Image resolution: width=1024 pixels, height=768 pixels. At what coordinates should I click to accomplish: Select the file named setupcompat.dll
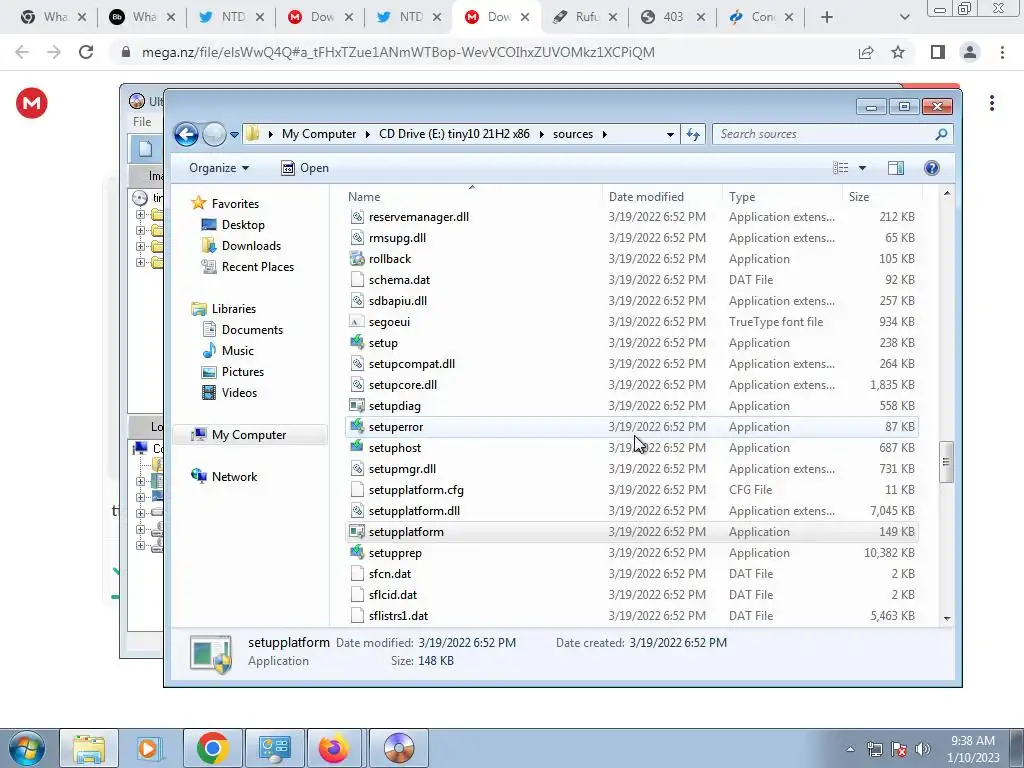(x=411, y=364)
